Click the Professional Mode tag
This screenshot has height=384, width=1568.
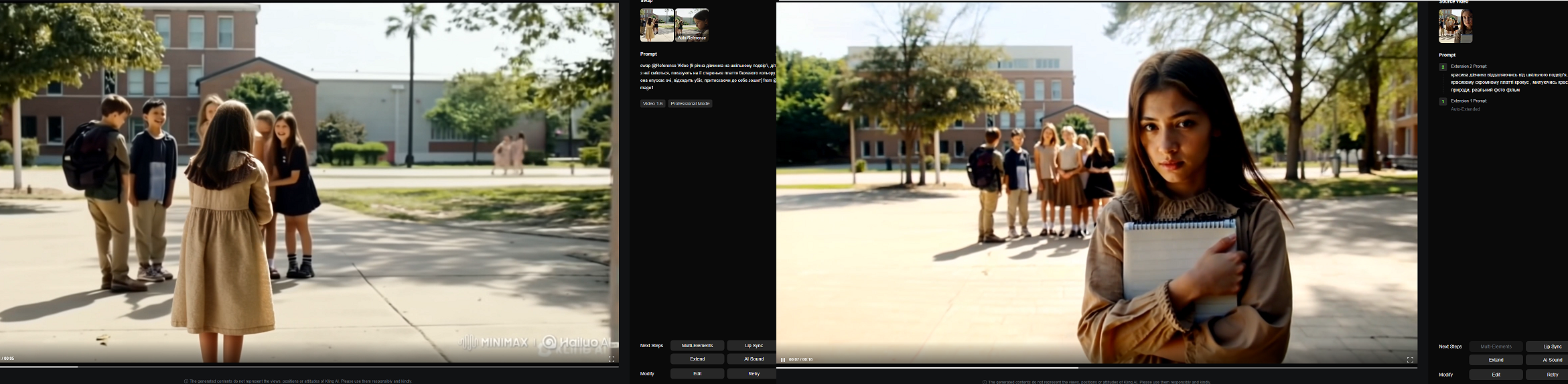point(690,104)
